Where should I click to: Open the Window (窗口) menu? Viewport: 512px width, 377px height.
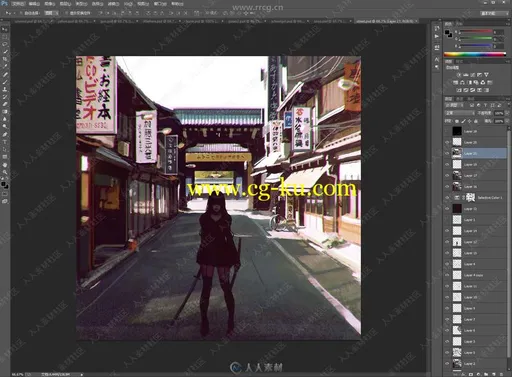[160, 4]
